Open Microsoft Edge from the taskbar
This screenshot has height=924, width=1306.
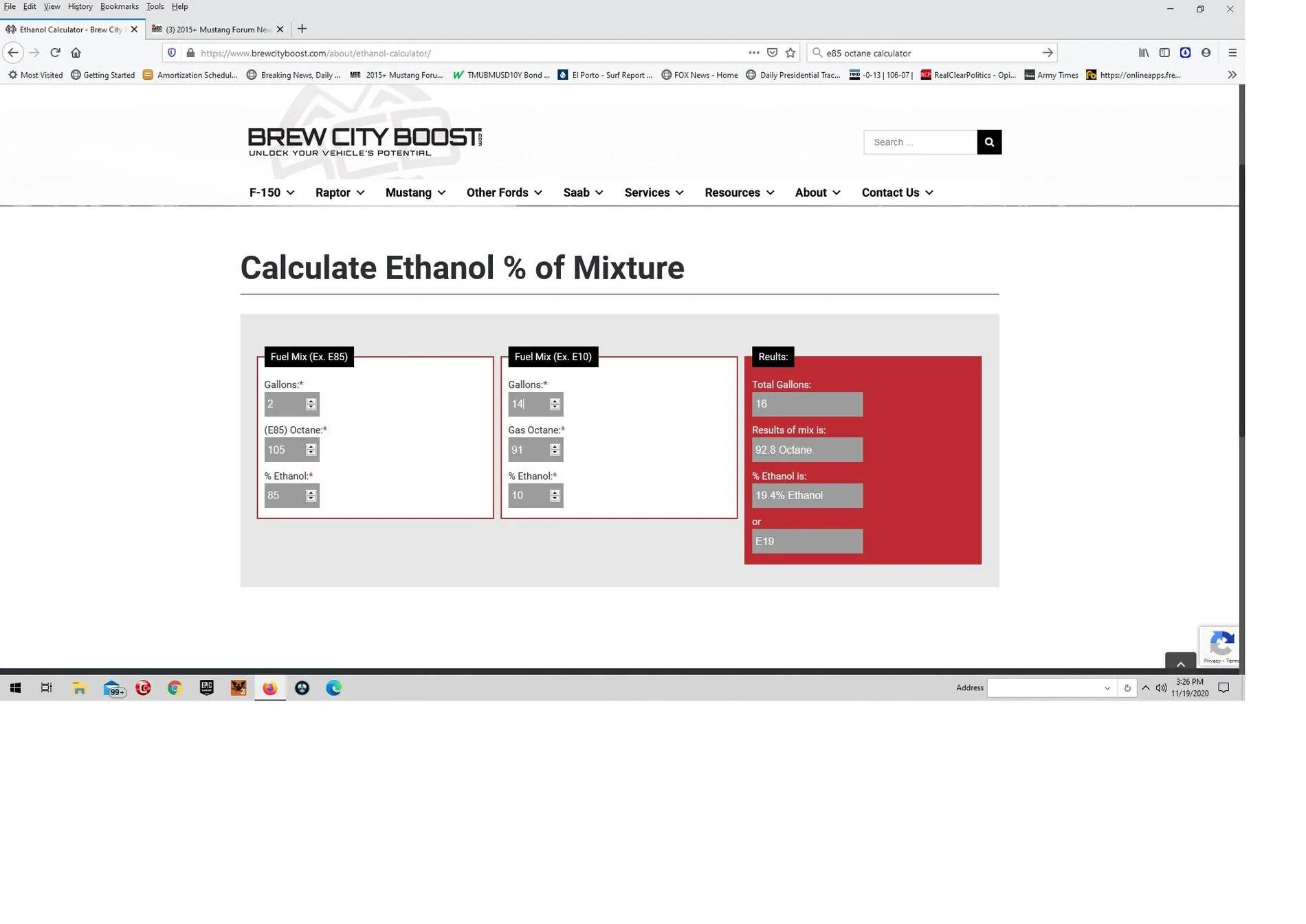333,688
